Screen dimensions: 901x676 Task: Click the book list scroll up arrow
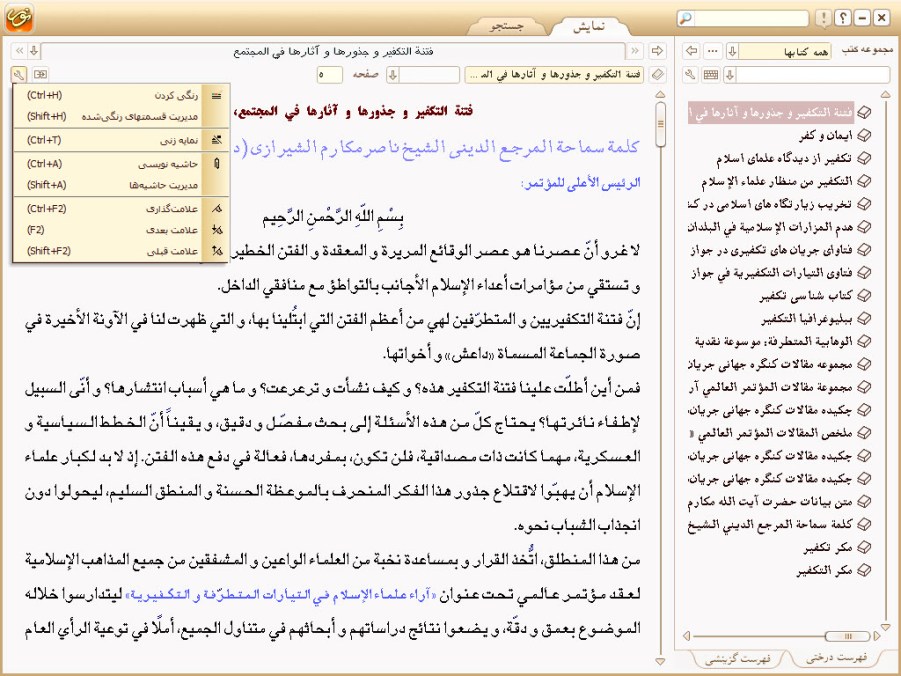[x=885, y=94]
